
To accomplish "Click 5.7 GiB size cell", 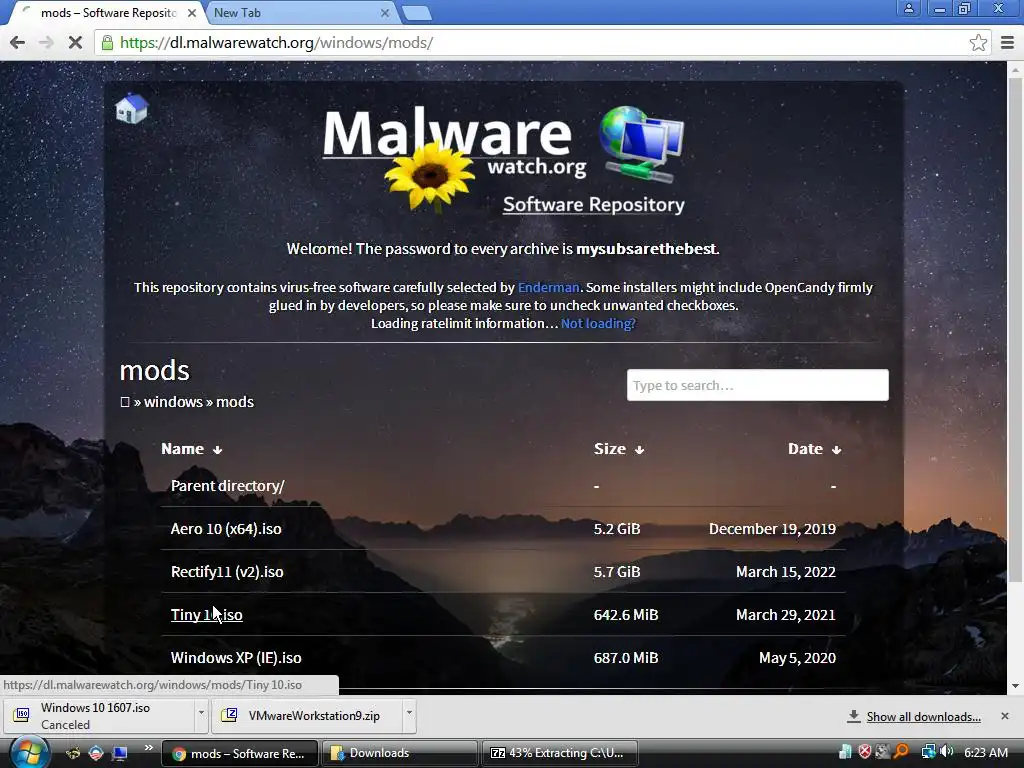I will [x=616, y=572].
